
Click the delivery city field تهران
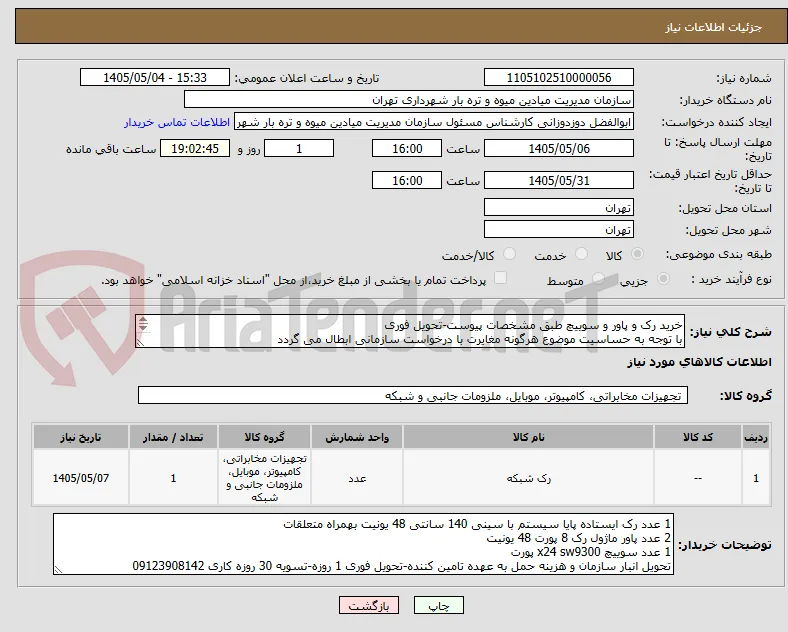pyautogui.click(x=559, y=230)
